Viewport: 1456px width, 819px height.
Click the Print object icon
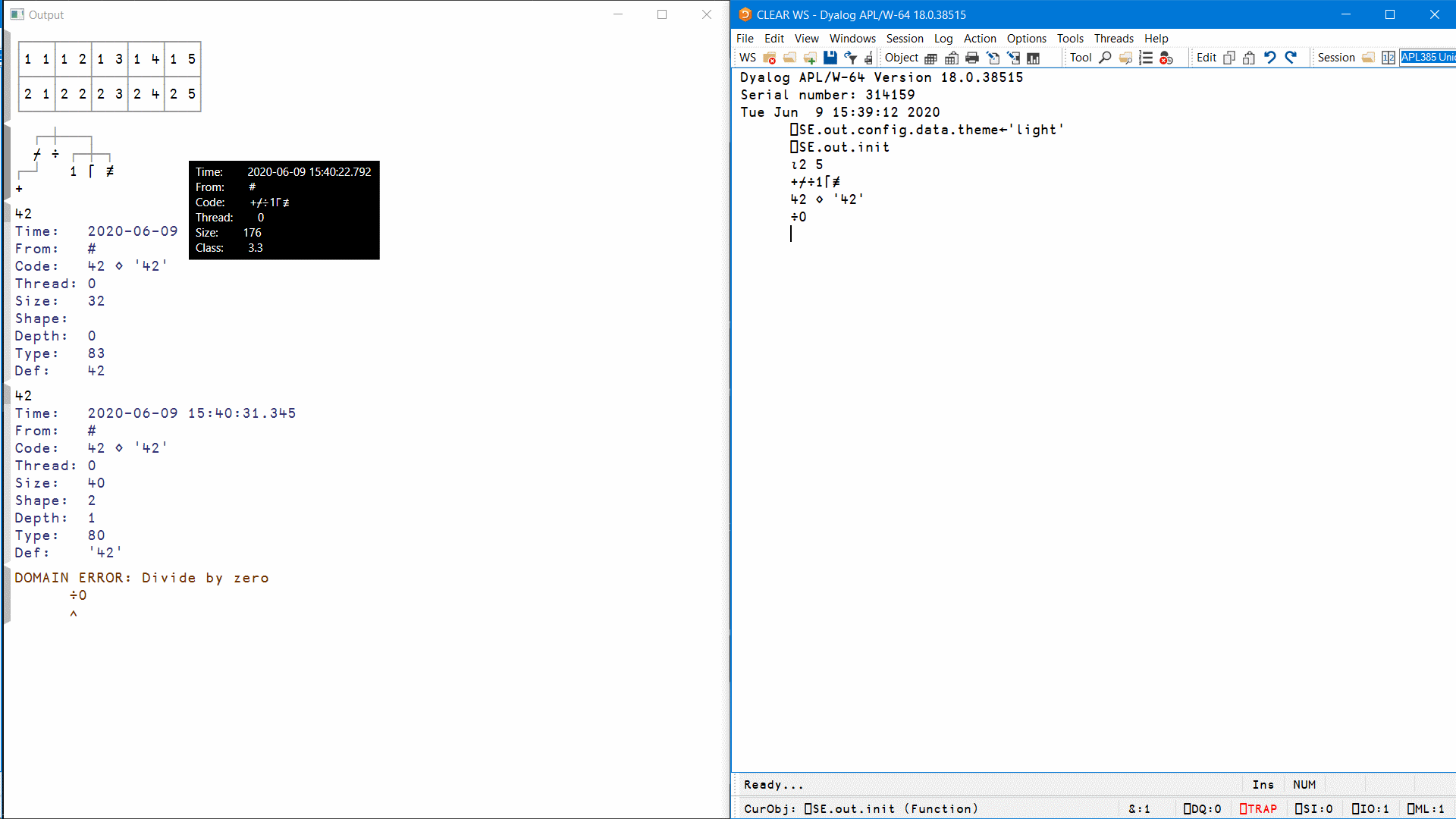[x=972, y=58]
